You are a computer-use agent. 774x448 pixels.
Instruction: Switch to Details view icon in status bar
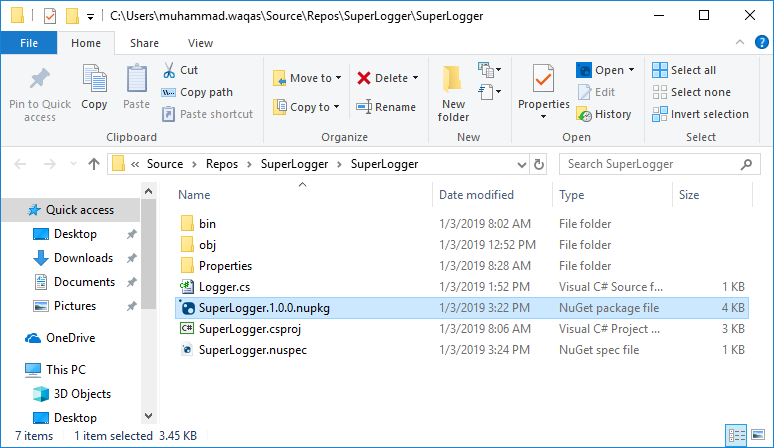point(737,435)
